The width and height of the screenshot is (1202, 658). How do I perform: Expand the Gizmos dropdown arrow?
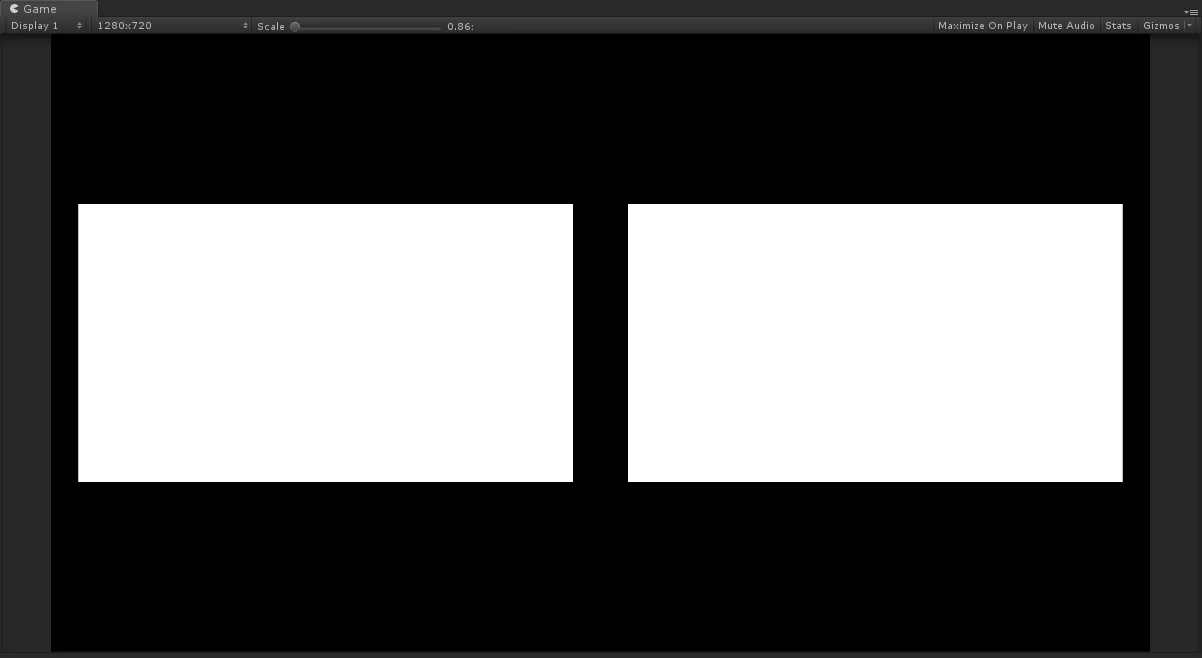click(1190, 26)
